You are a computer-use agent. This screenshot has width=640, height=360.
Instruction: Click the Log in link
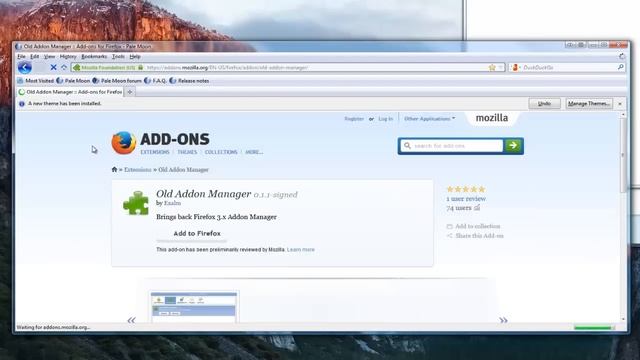pos(385,119)
